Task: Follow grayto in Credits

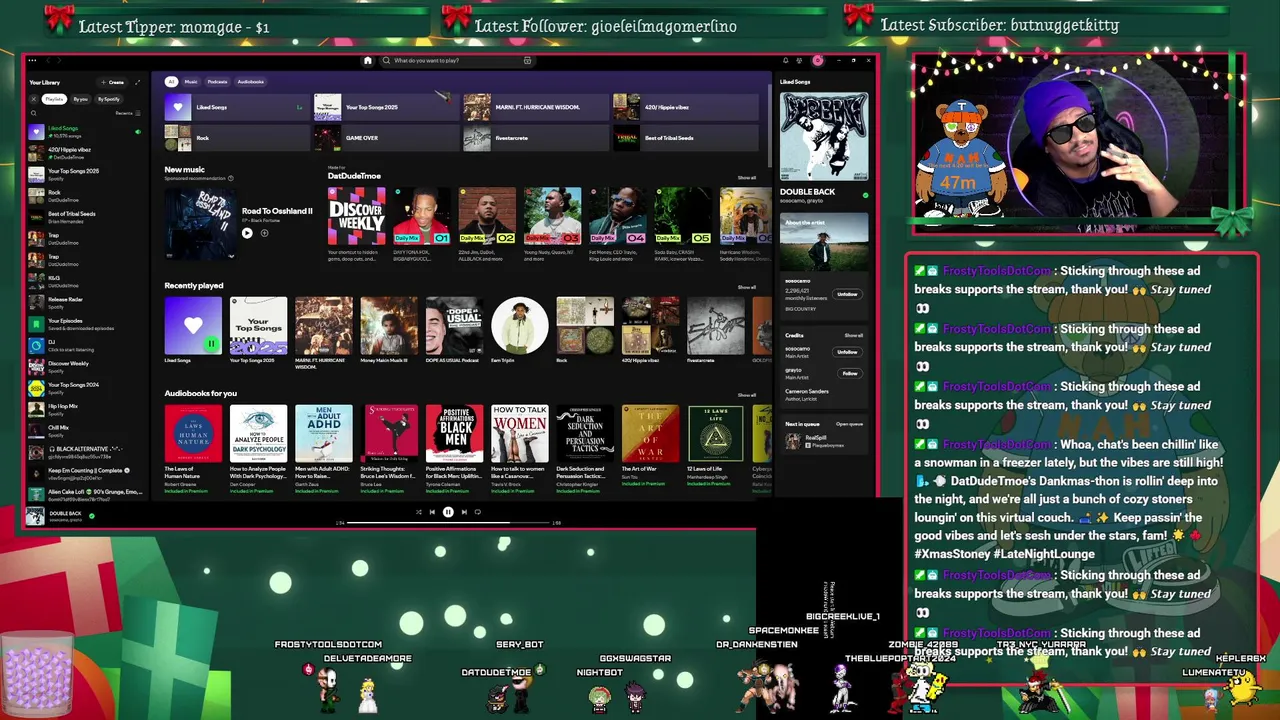Action: click(849, 373)
